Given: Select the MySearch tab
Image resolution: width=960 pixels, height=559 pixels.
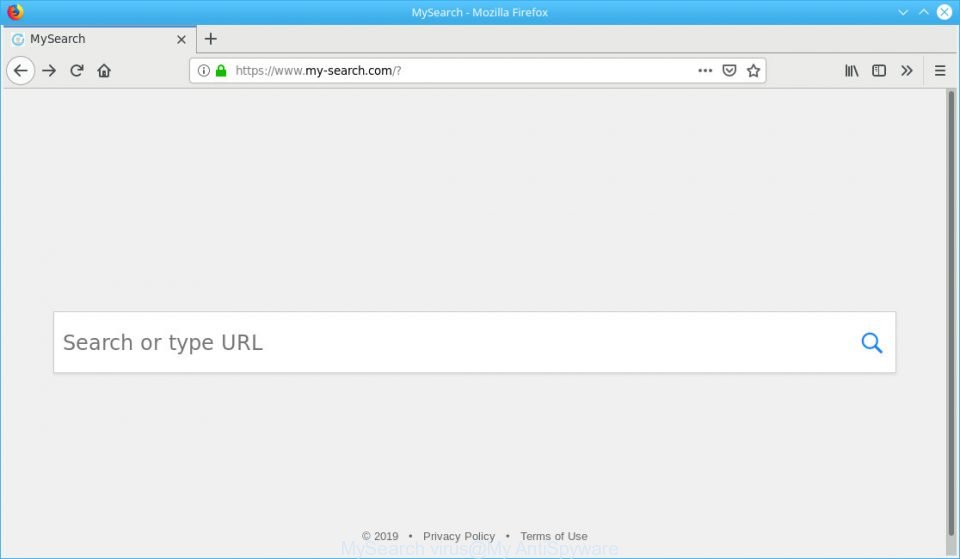Looking at the screenshot, I should [x=99, y=39].
